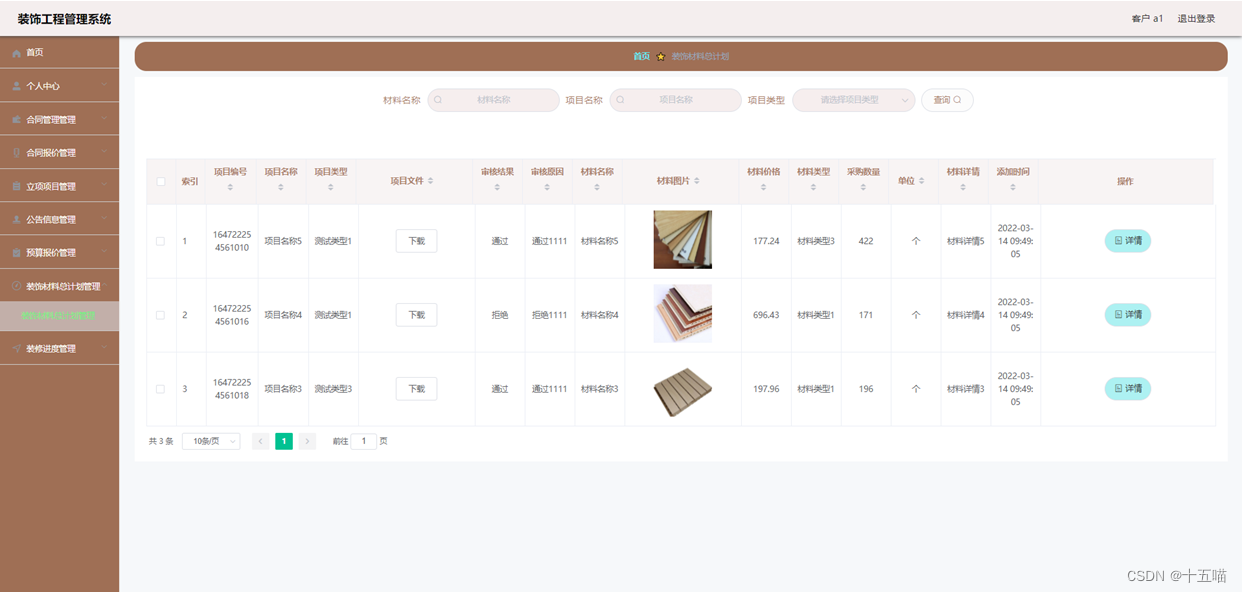
Task: Click the icon beside 合同报价管理
Action: pos(16,153)
